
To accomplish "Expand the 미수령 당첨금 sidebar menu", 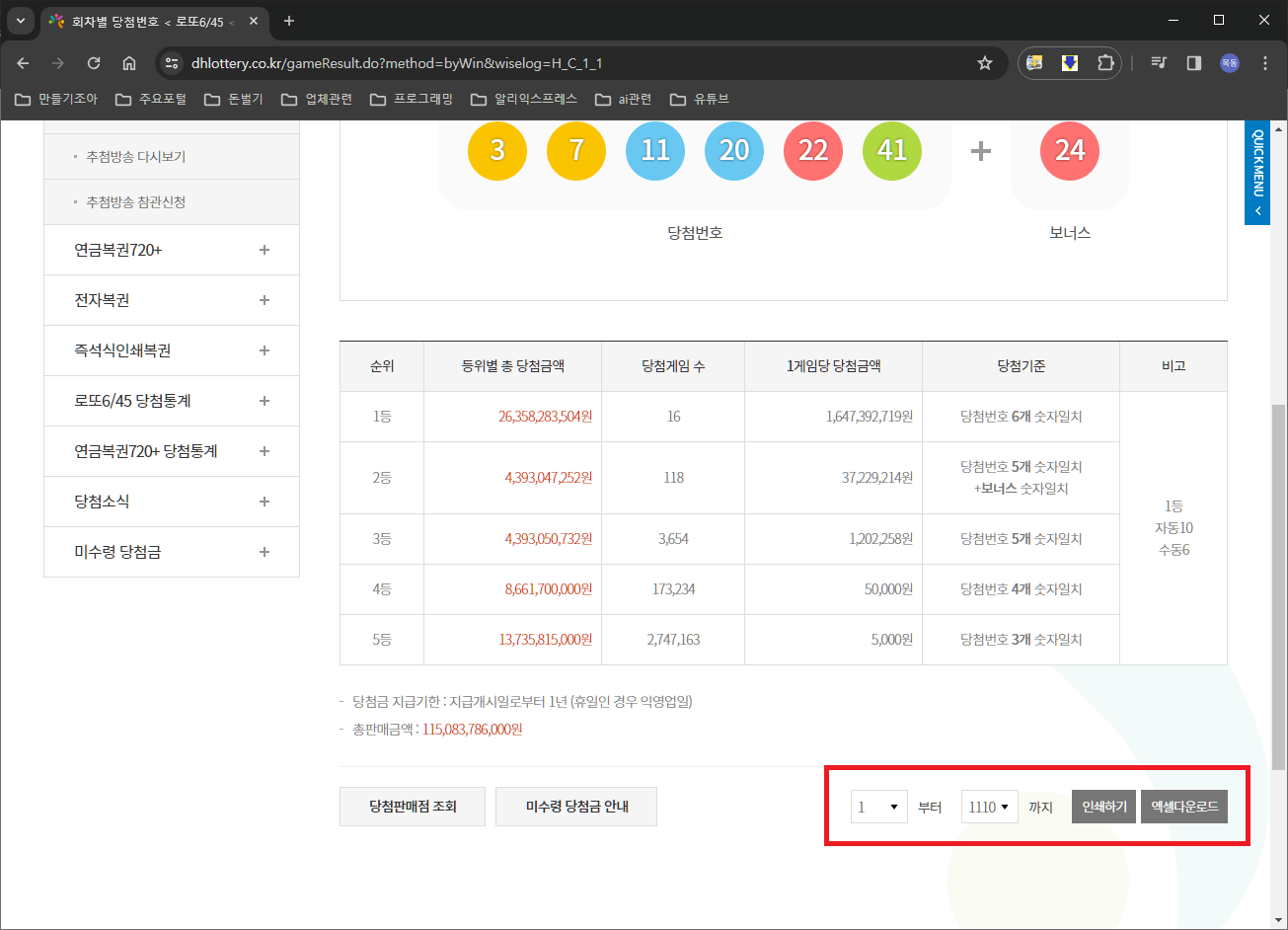I will pyautogui.click(x=172, y=552).
